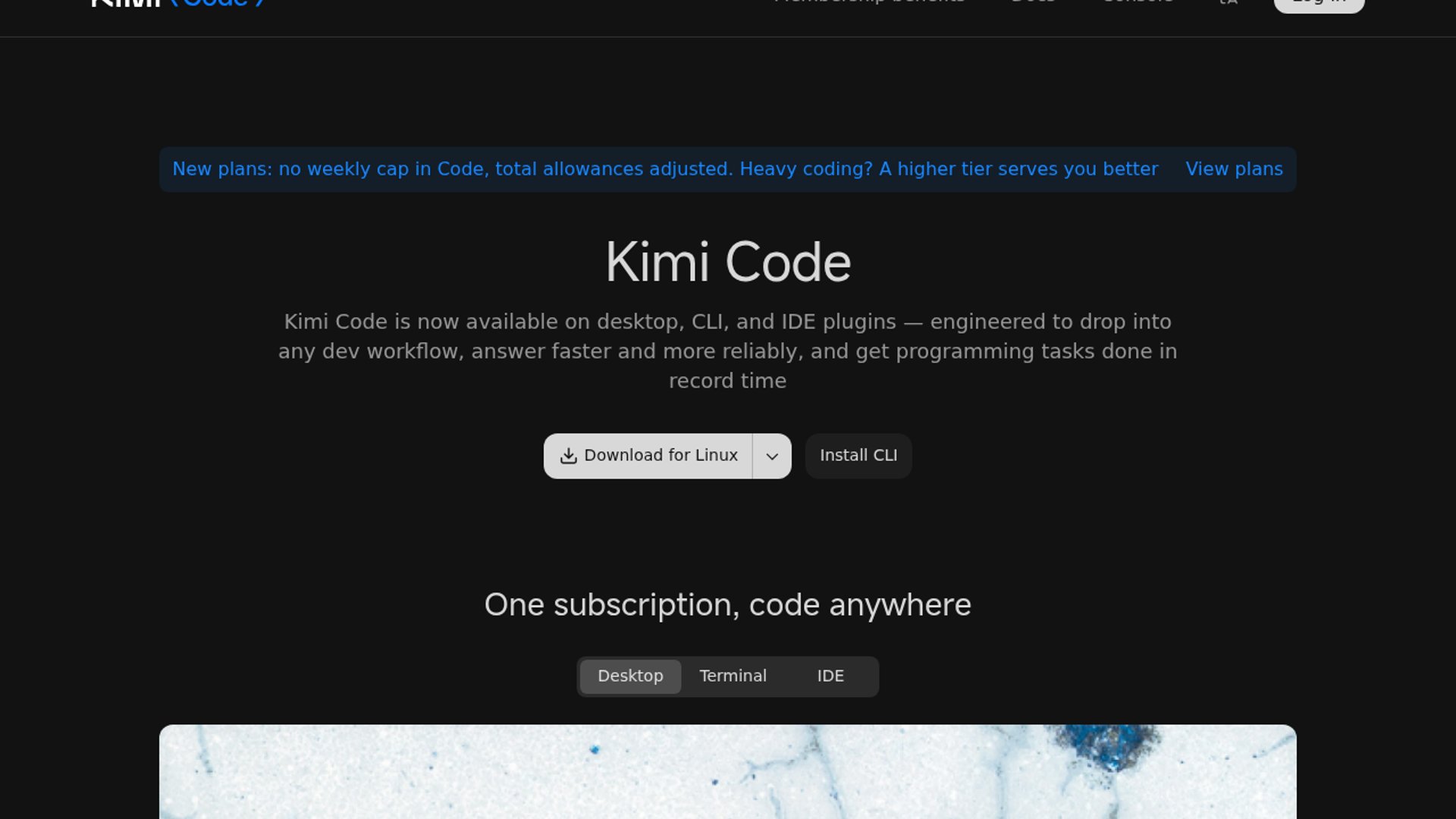Viewport: 1456px width, 819px height.
Task: Select the Desktop tab
Action: pos(630,676)
